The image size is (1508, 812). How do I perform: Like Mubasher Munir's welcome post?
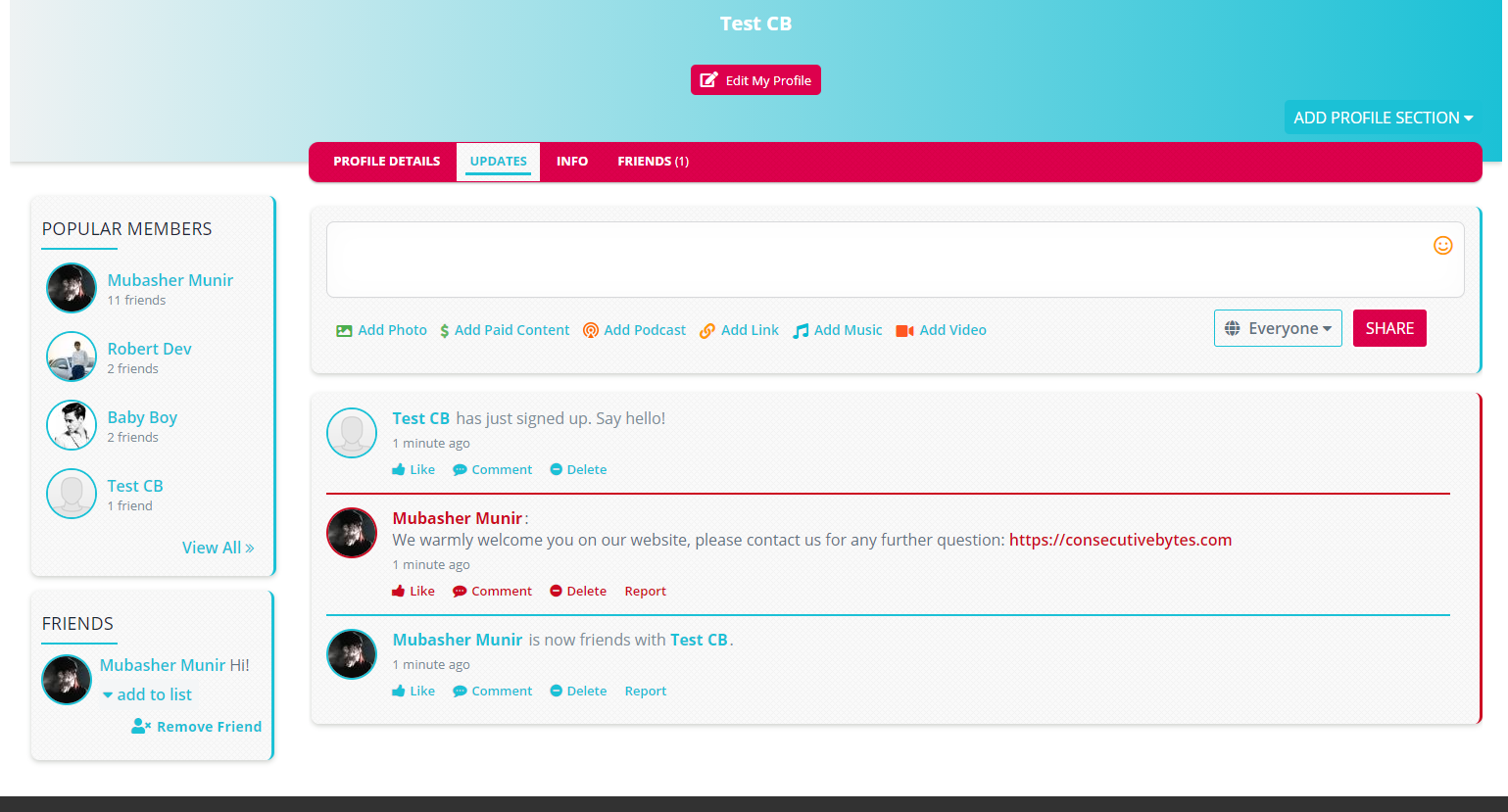413,592
